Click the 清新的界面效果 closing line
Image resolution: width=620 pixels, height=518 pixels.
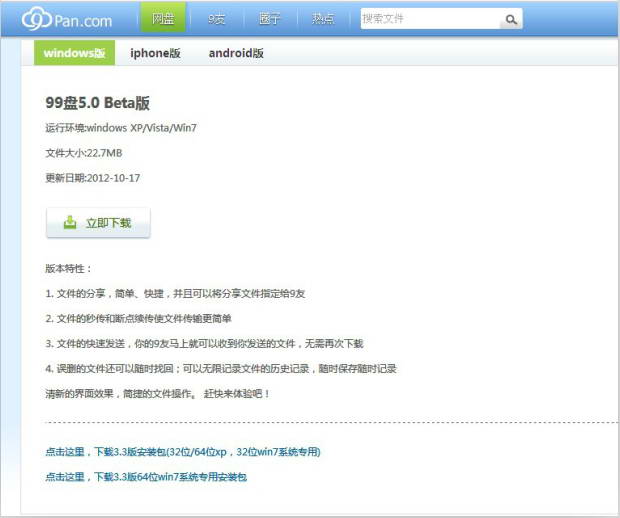click(x=158, y=393)
